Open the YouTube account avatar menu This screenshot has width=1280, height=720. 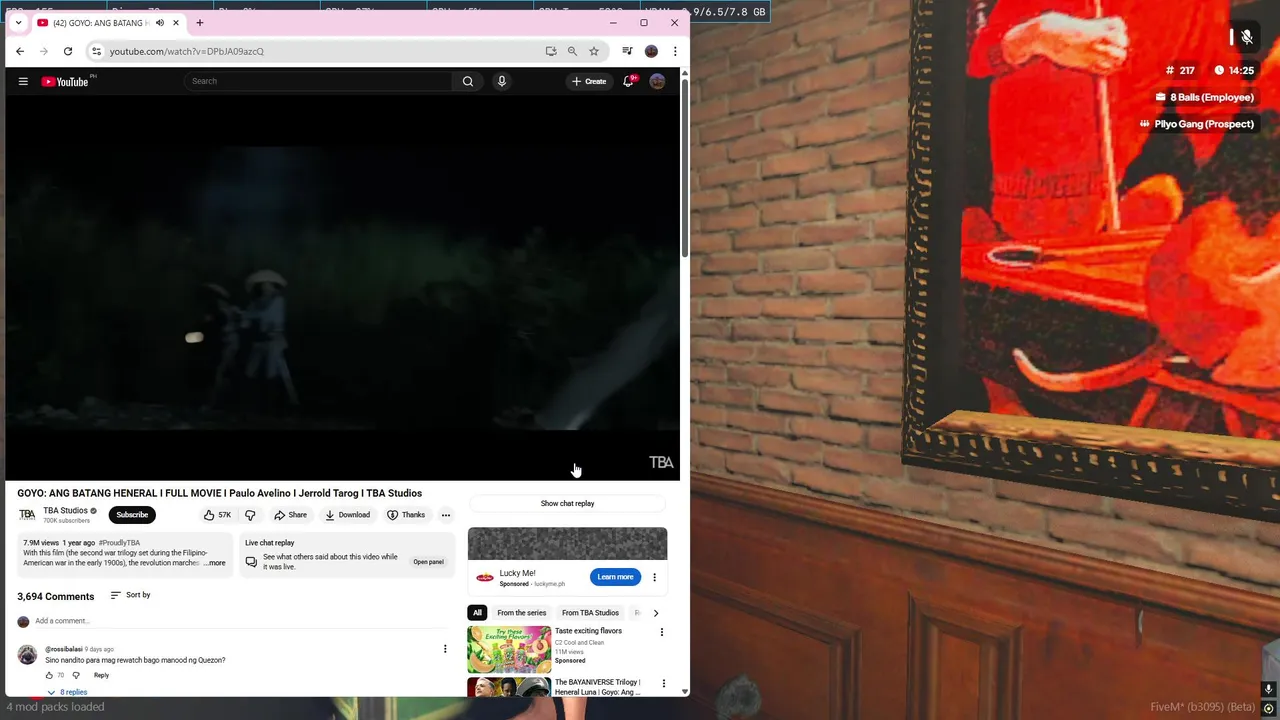(657, 81)
